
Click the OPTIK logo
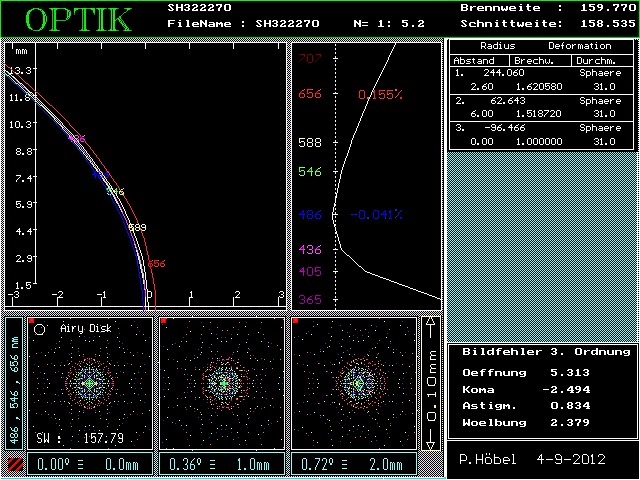pos(78,18)
